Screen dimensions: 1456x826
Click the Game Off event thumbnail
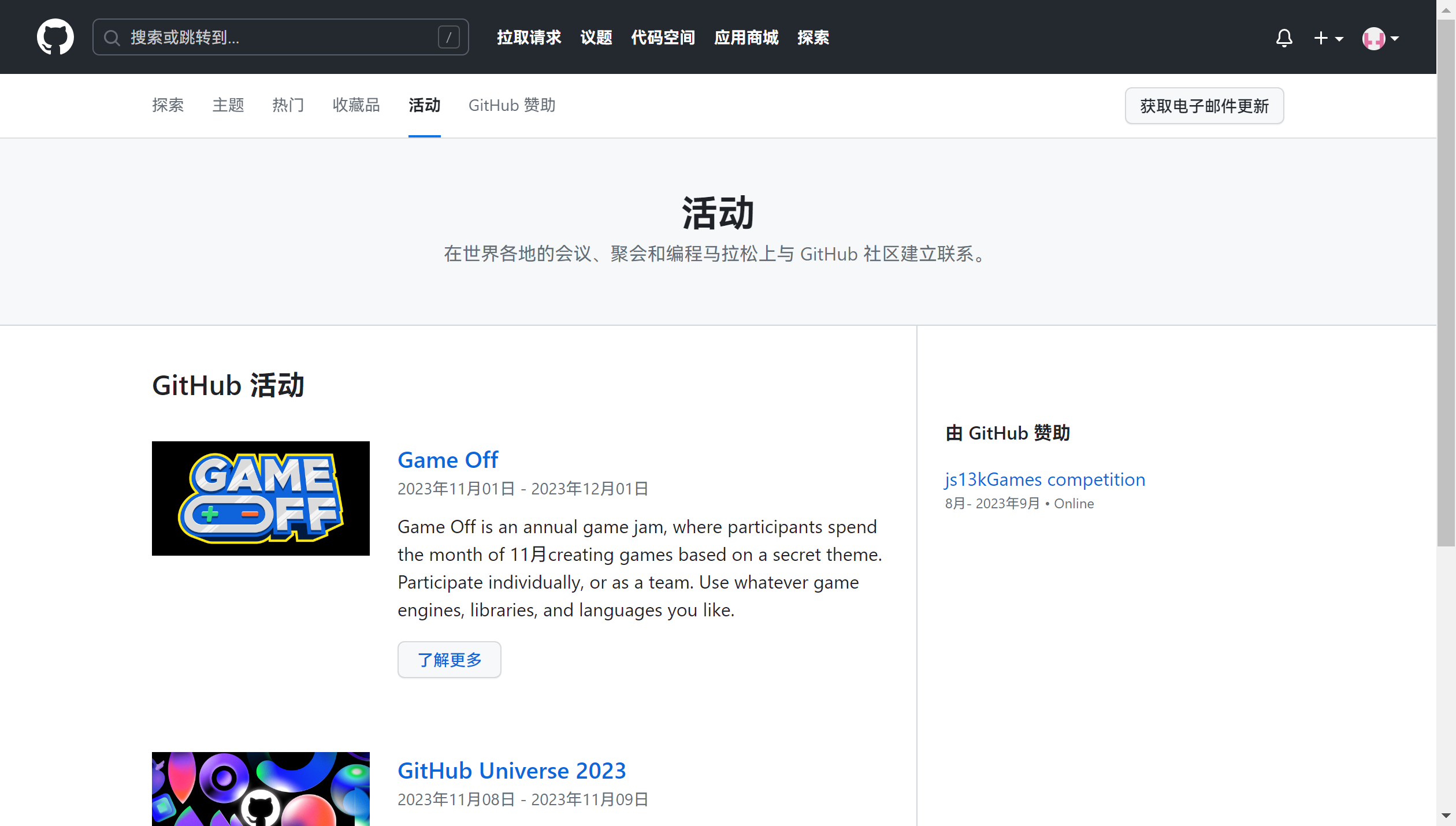[260, 498]
